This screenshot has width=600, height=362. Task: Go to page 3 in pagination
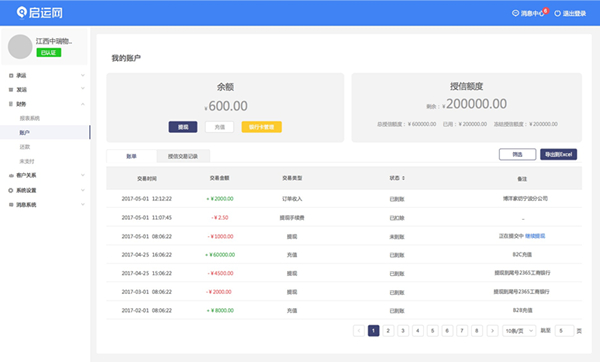[403, 331]
